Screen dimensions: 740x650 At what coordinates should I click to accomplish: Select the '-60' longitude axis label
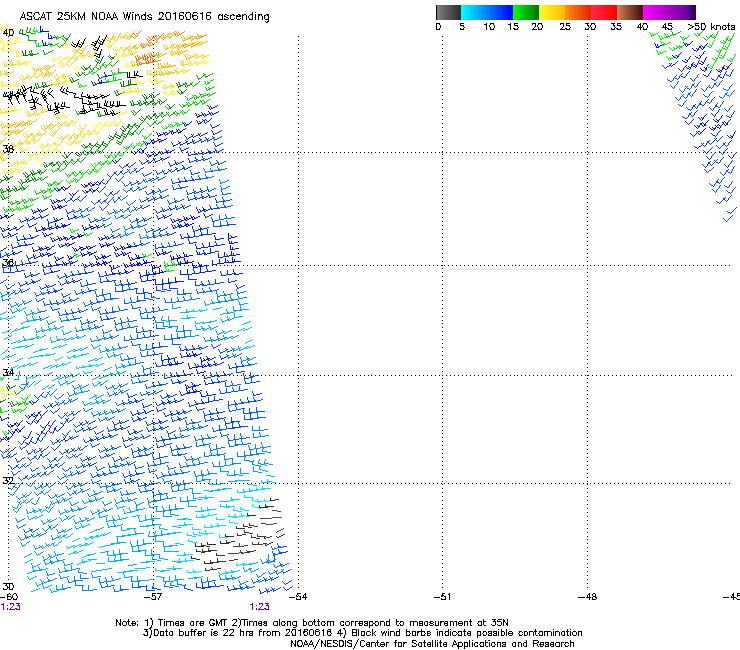click(9, 597)
